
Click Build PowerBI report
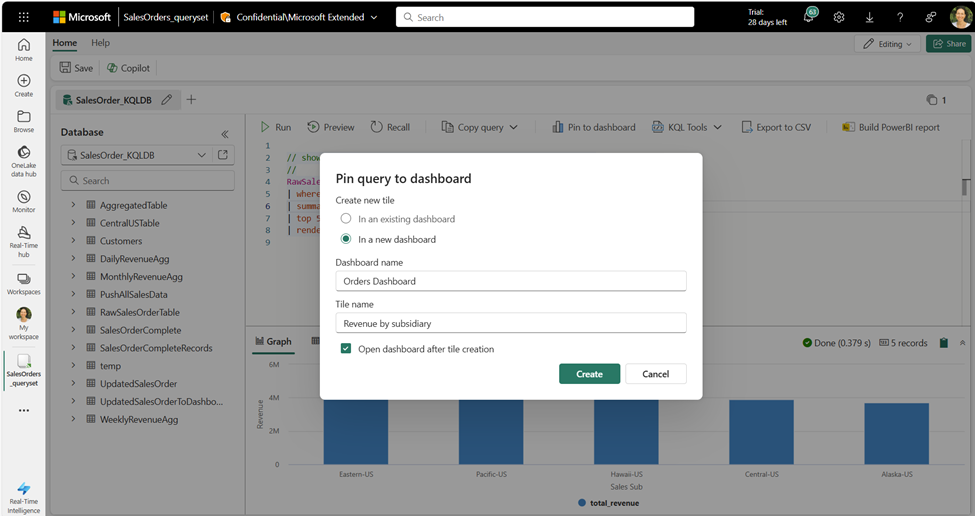tap(891, 127)
